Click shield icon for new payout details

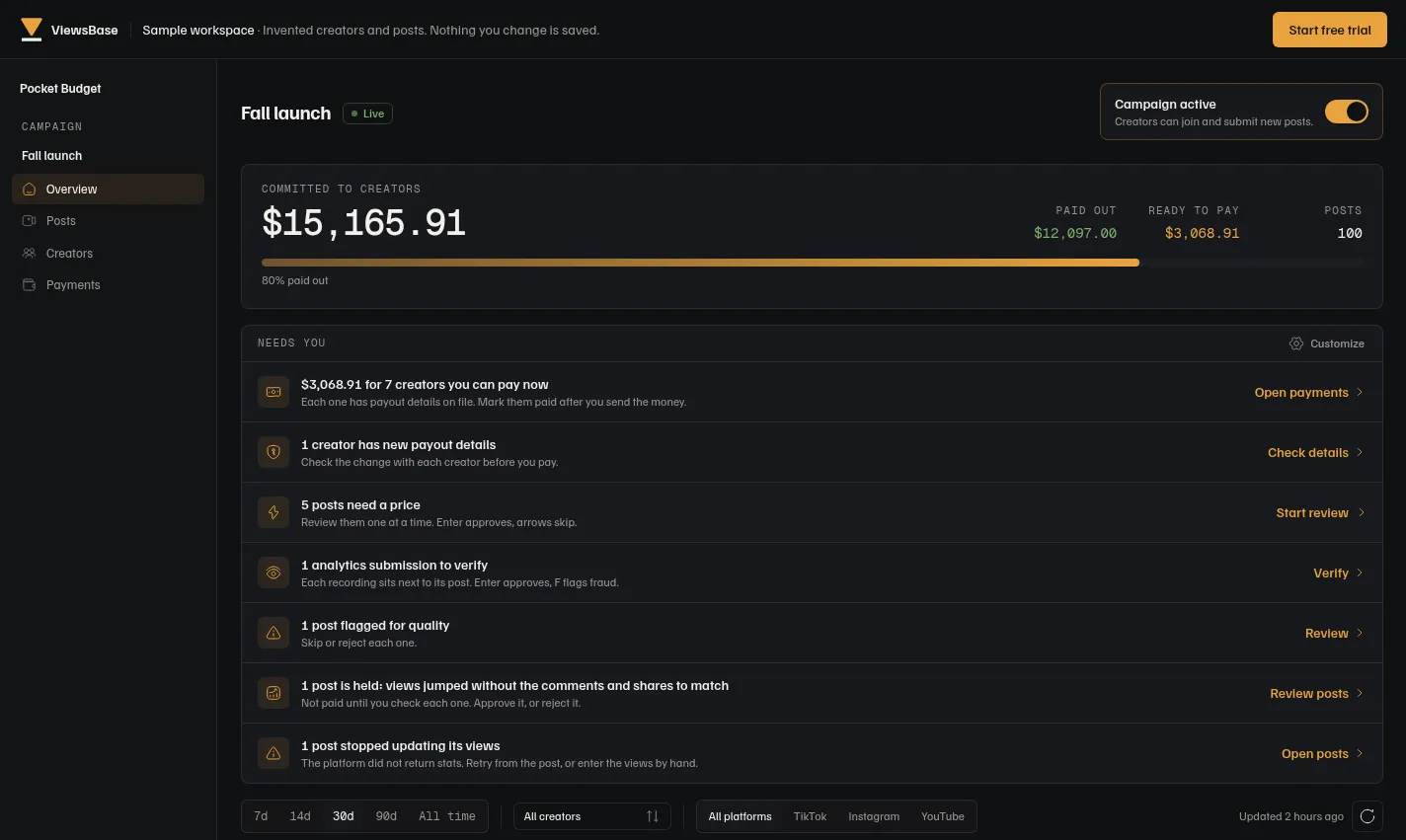click(273, 452)
